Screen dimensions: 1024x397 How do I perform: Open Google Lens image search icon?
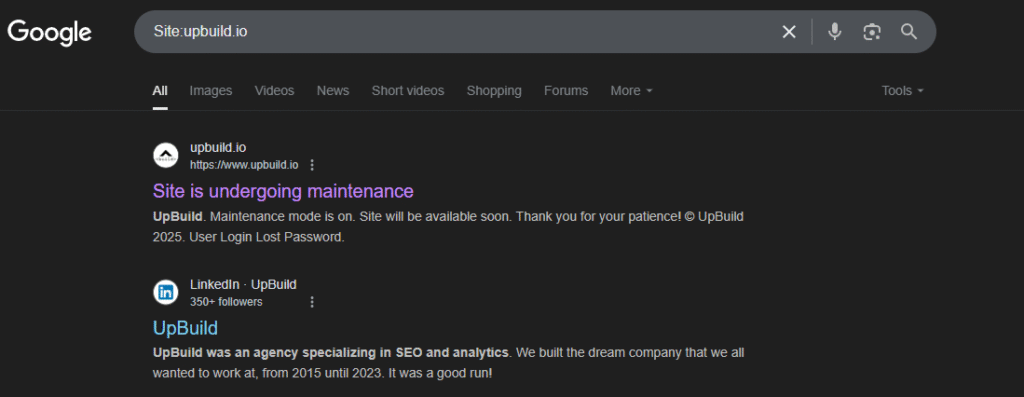point(871,31)
